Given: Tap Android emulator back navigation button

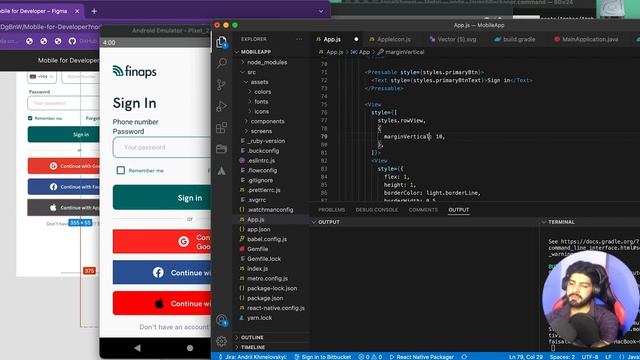Looking at the screenshot, I should [137, 348].
